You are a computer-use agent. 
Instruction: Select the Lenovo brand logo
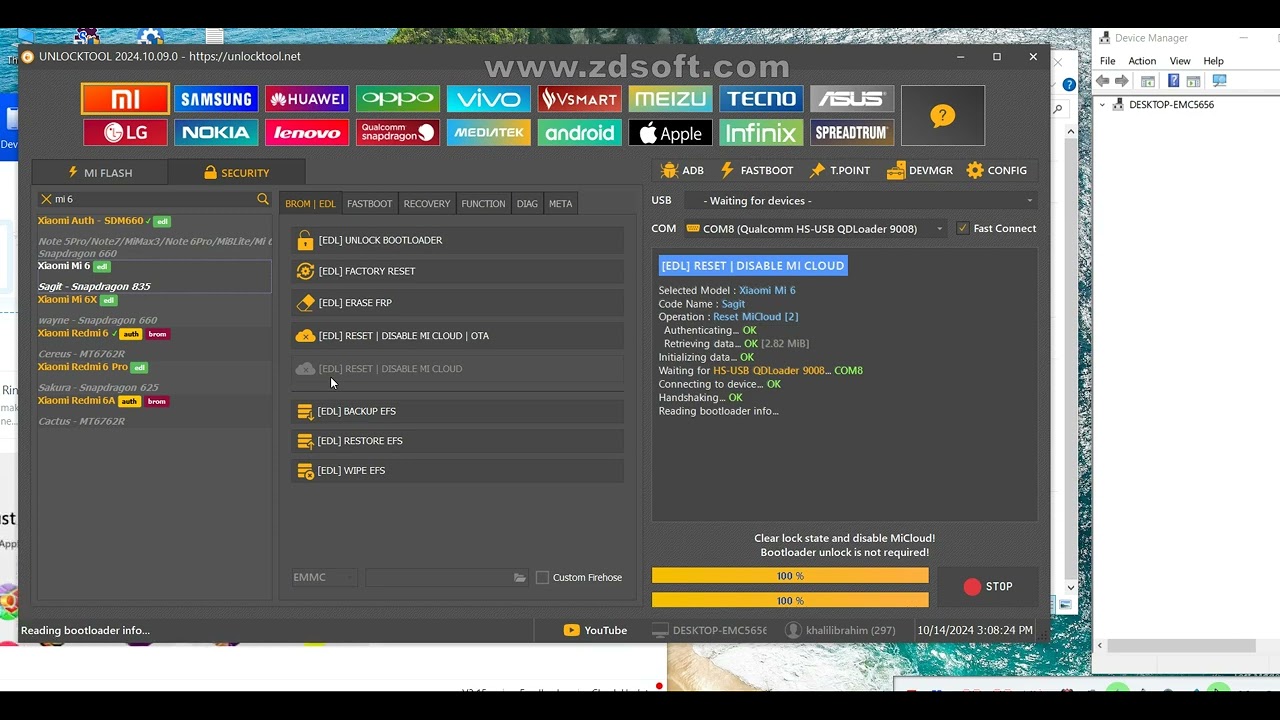tap(307, 133)
